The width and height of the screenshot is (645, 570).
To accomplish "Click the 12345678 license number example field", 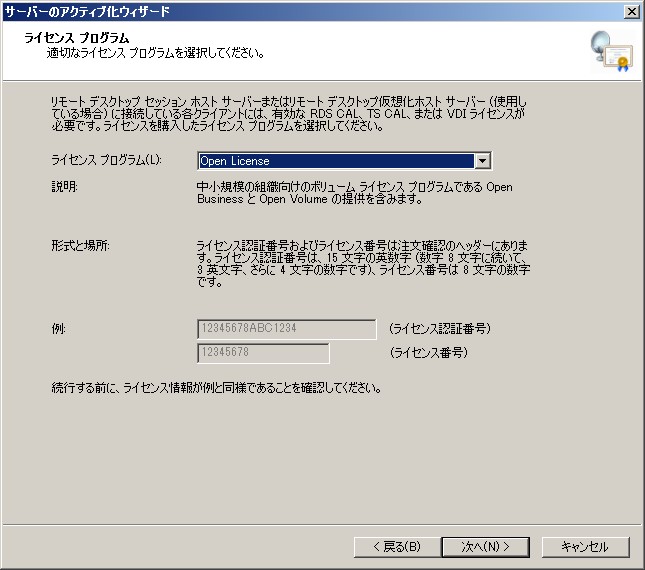I will [x=263, y=353].
